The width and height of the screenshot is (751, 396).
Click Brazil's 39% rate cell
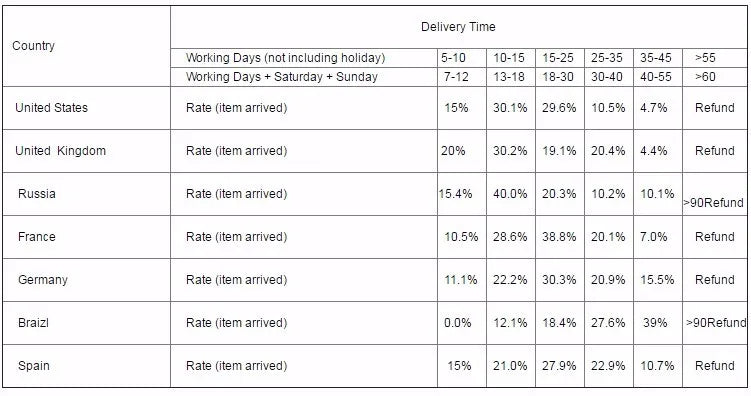coord(658,323)
